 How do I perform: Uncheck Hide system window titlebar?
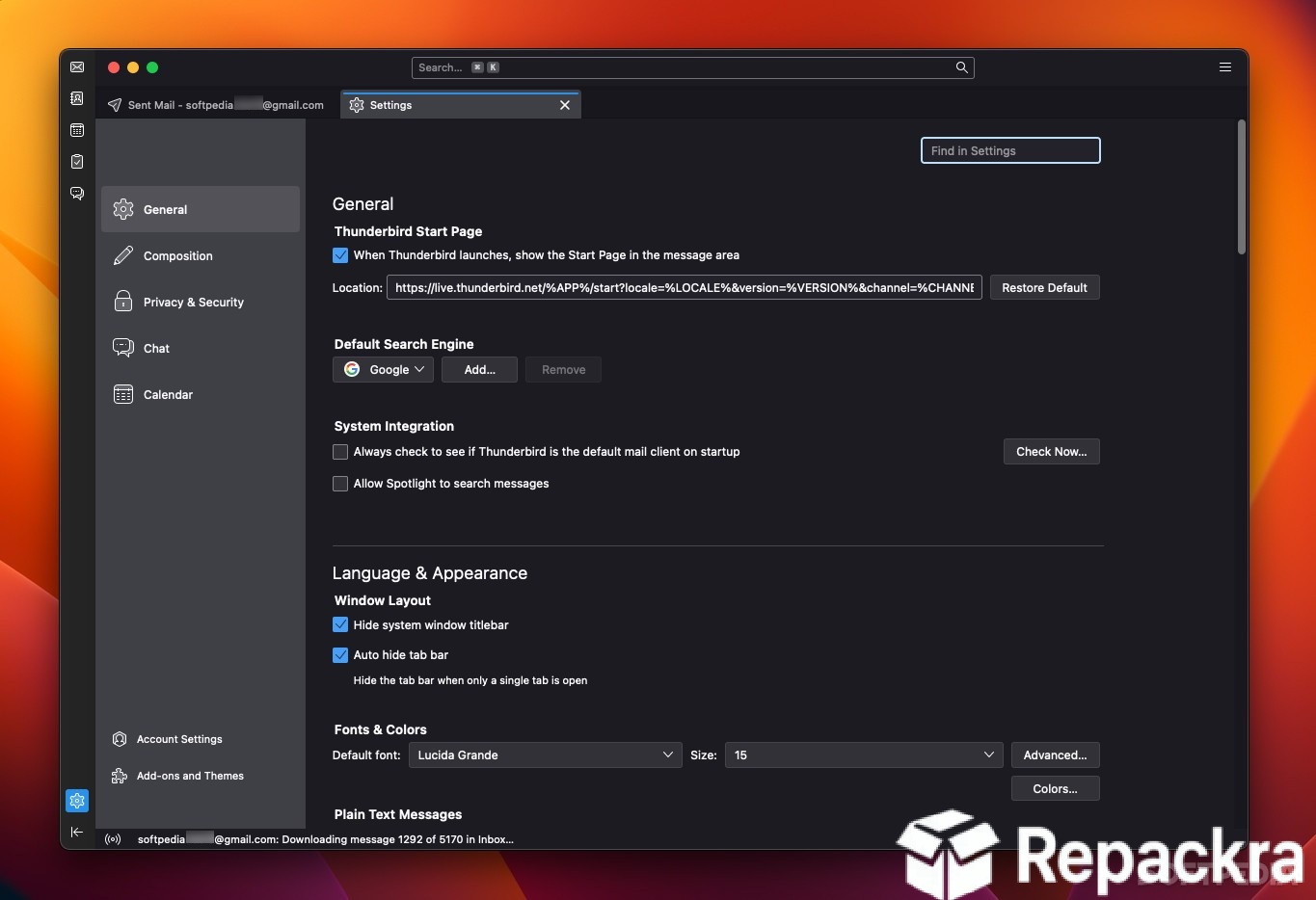coord(340,625)
